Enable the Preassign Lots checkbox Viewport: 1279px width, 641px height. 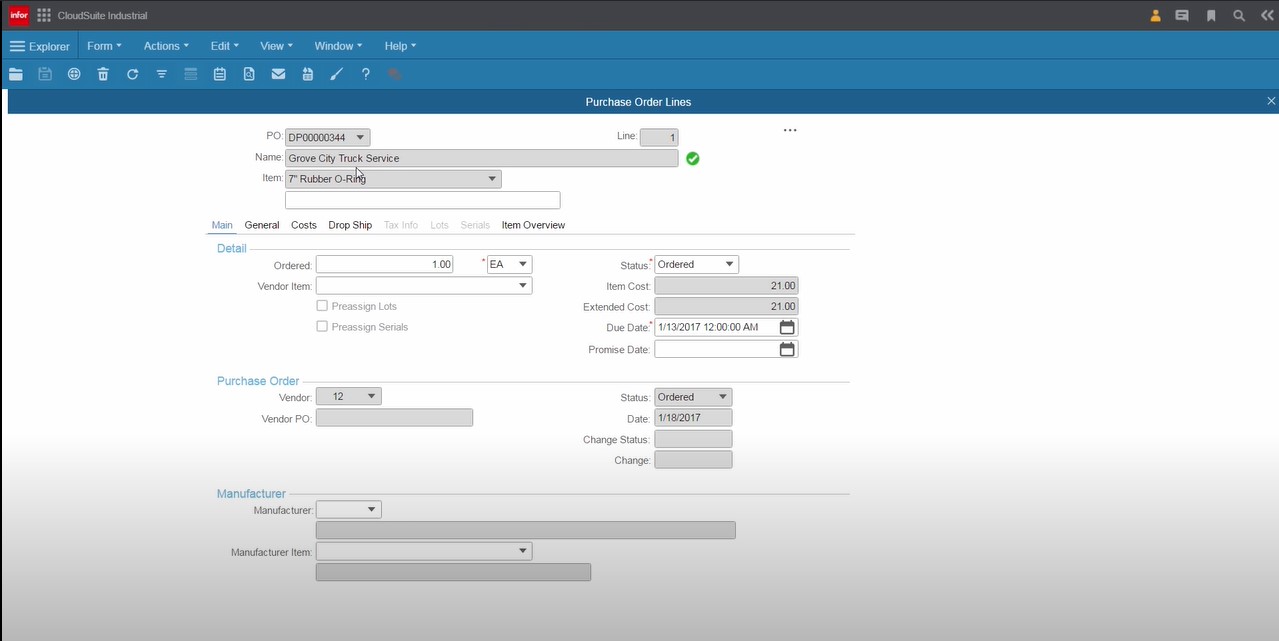click(x=322, y=306)
